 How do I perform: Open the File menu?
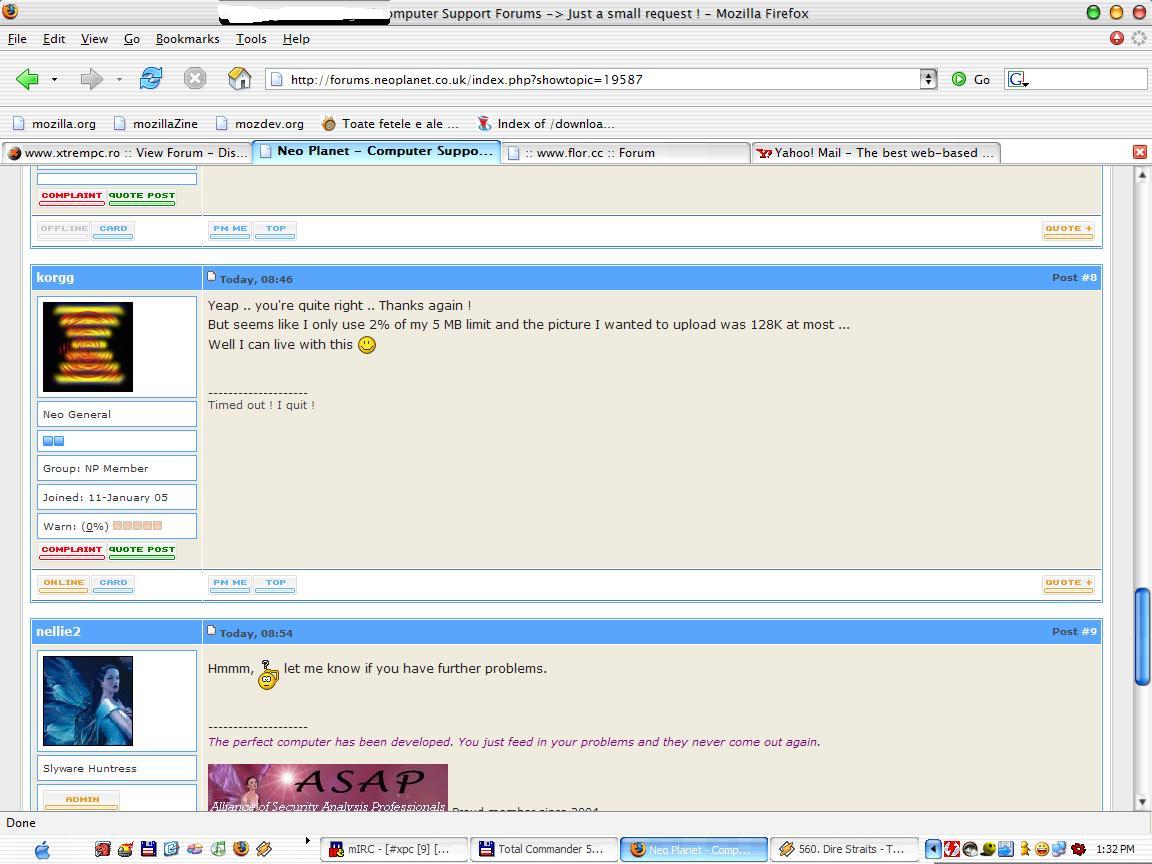tap(17, 39)
